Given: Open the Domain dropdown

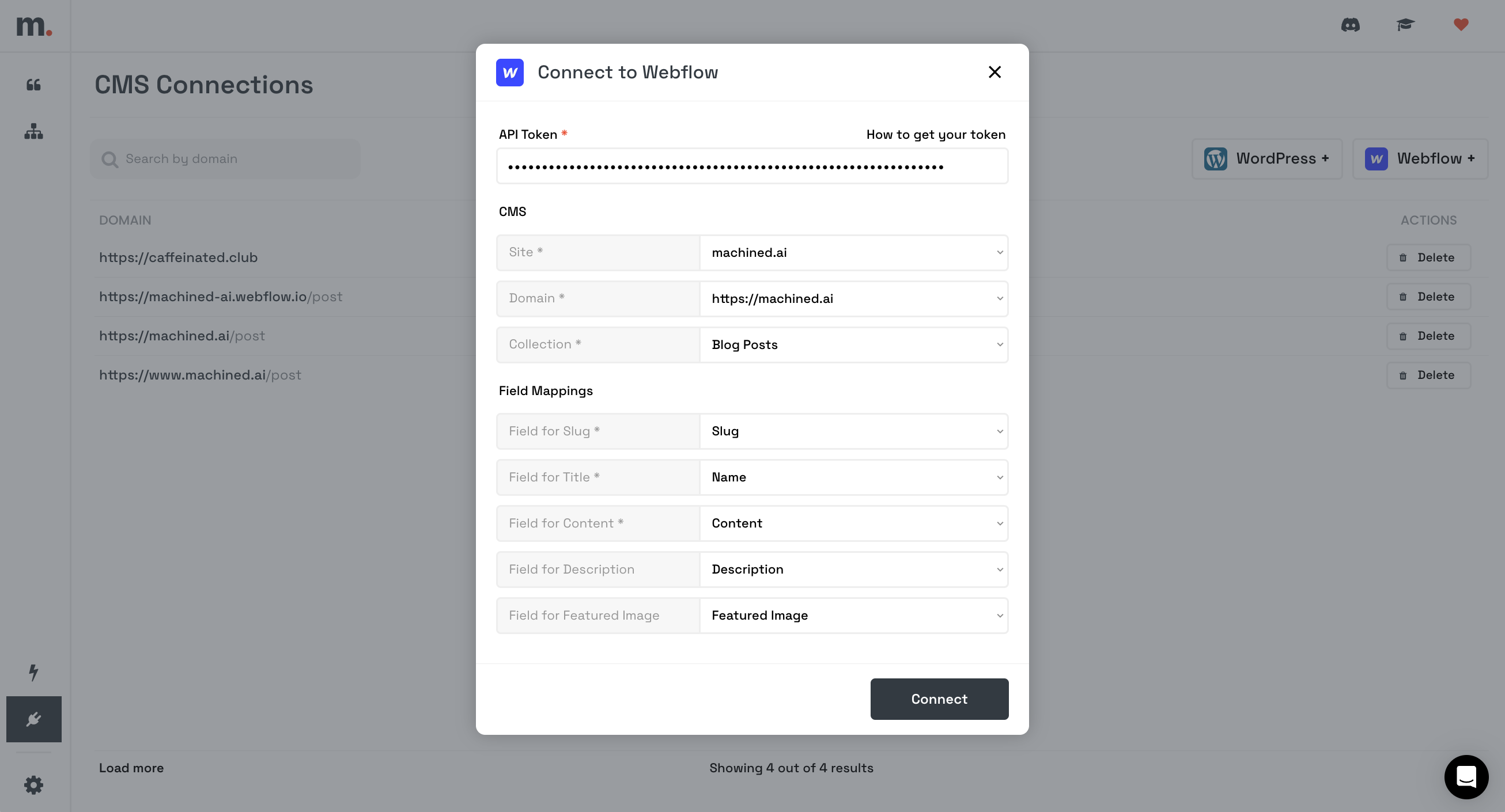Looking at the screenshot, I should pyautogui.click(x=853, y=299).
